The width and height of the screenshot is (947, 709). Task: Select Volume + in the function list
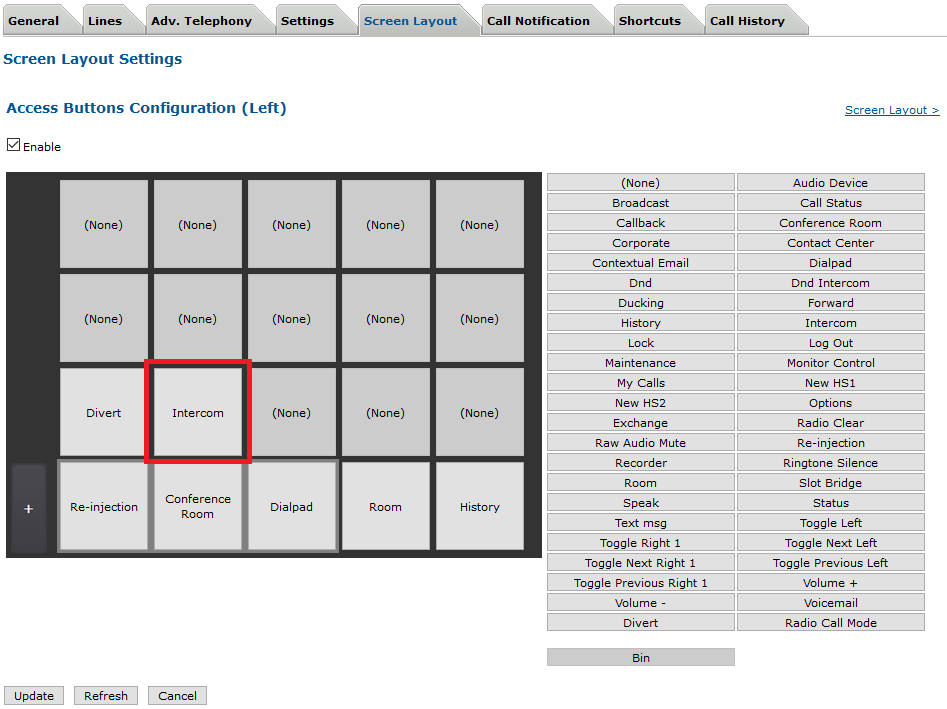click(830, 583)
